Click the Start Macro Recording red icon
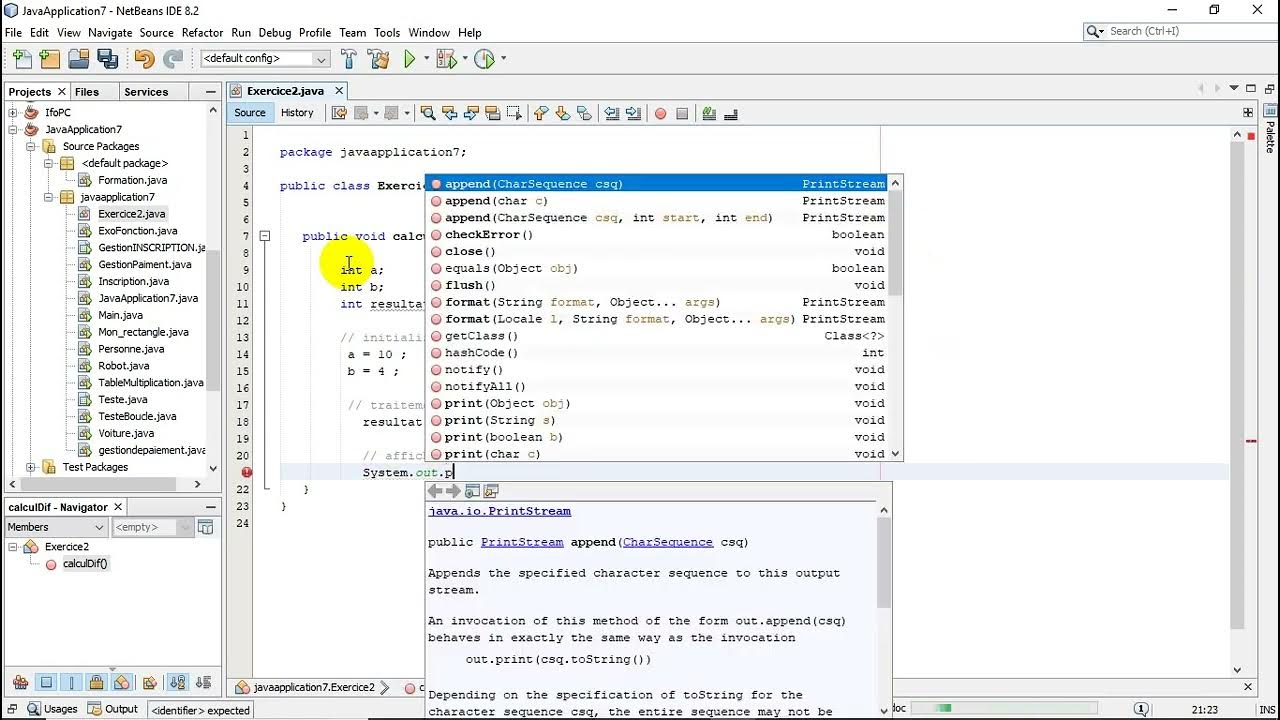The width and height of the screenshot is (1280, 720). click(660, 113)
